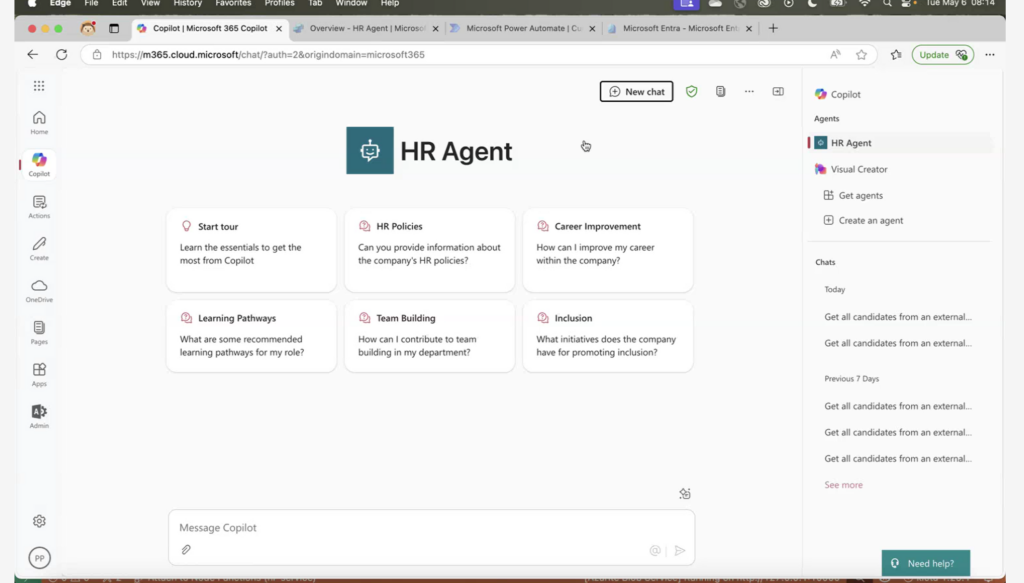Screen dimensions: 1024x583
Task: Open the browser favorites list icon
Action: pyautogui.click(x=896, y=55)
